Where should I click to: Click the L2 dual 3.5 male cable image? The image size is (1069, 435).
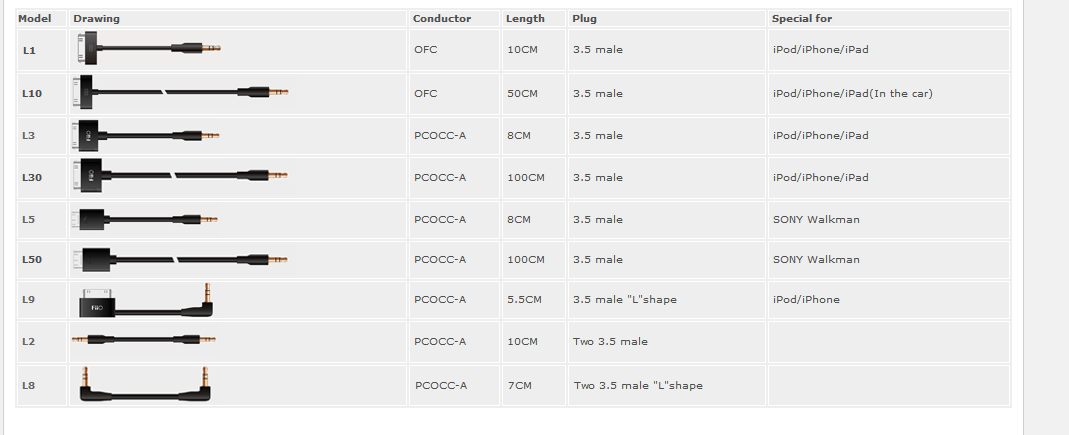(145, 339)
